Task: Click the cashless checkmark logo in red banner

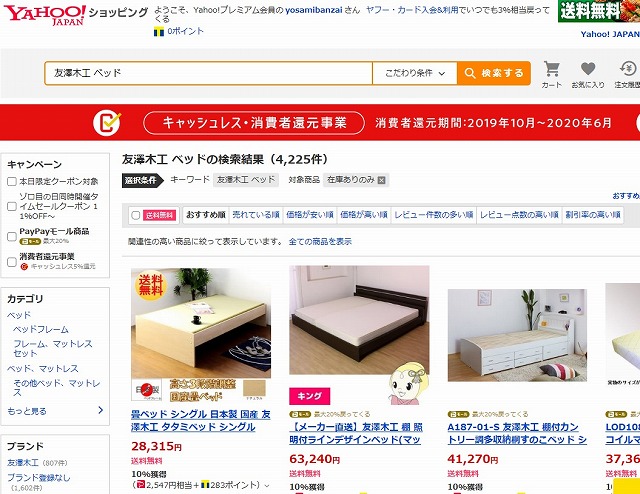Action: pos(107,123)
